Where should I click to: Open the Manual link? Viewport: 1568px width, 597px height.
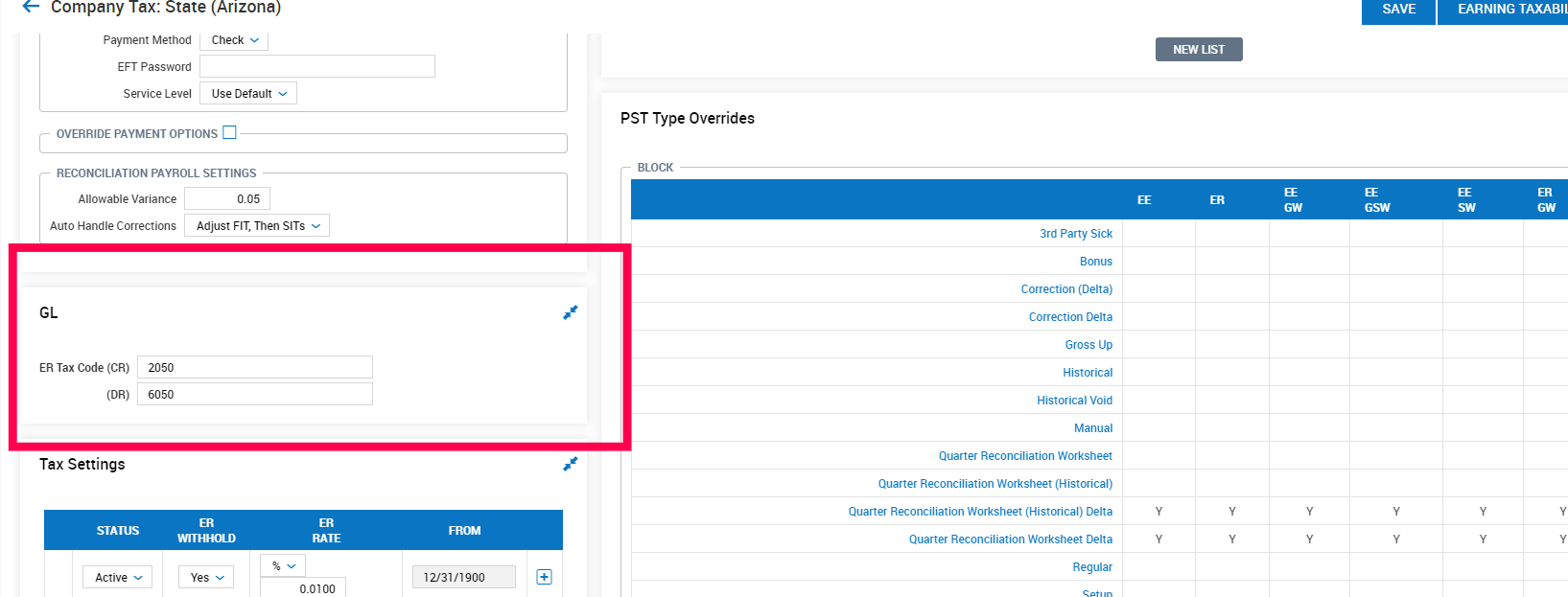1093,427
